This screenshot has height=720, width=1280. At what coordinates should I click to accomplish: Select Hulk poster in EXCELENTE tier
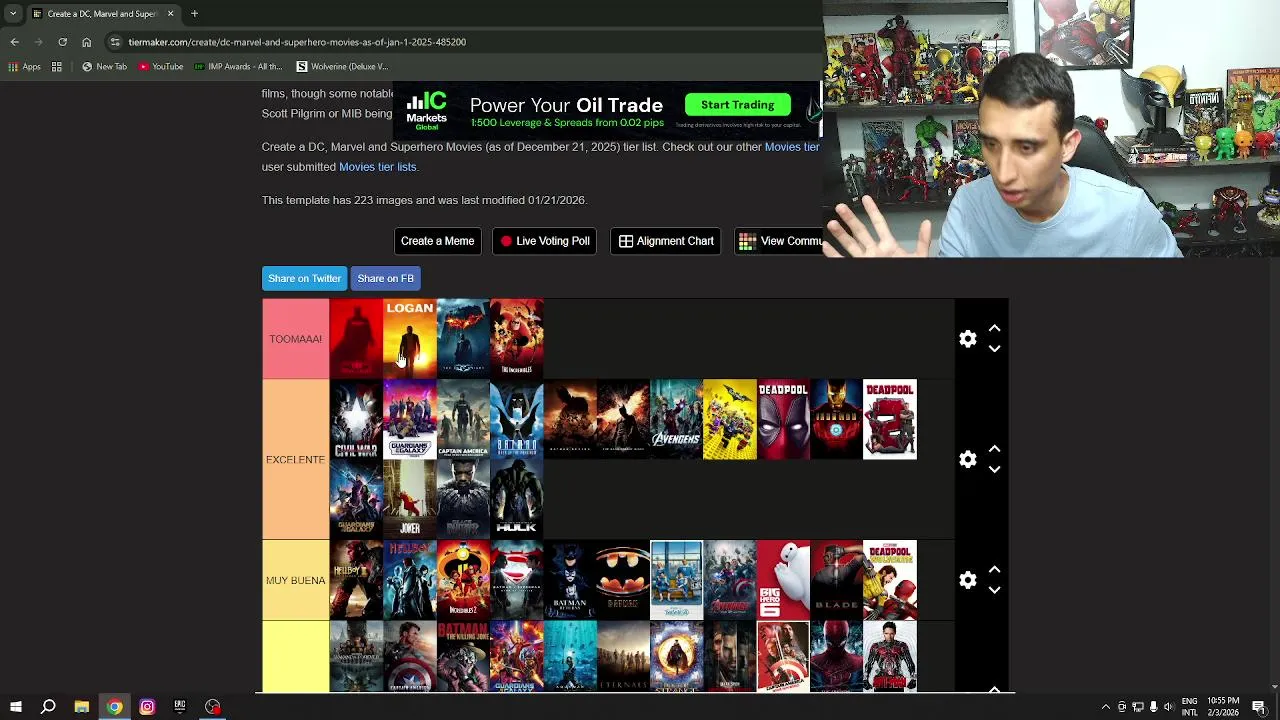[x=517, y=499]
